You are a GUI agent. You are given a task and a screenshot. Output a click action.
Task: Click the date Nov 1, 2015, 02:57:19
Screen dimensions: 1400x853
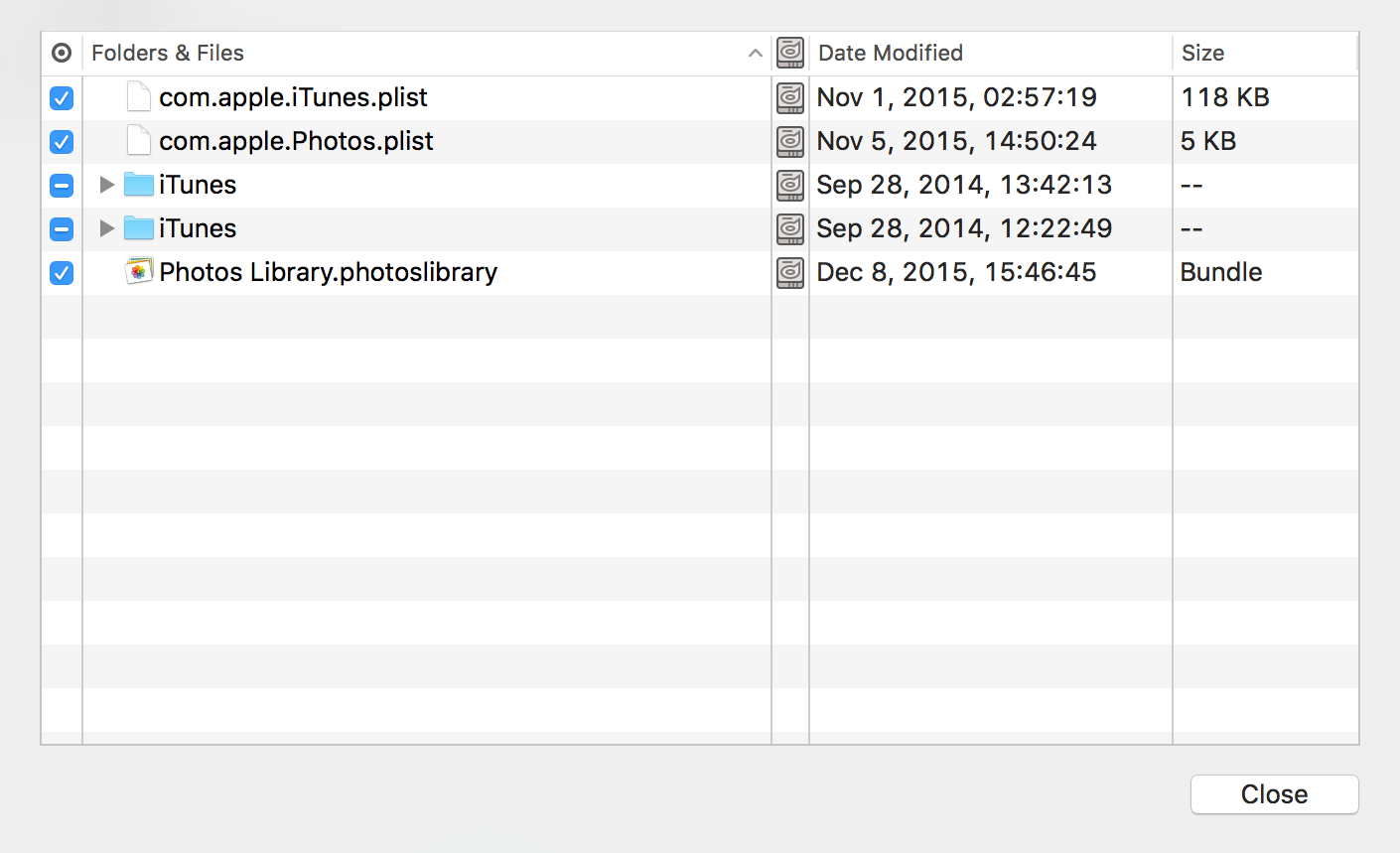click(x=956, y=97)
